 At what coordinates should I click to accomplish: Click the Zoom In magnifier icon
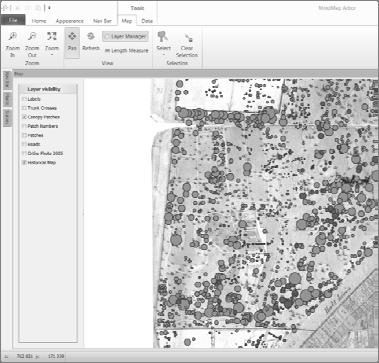[13, 36]
